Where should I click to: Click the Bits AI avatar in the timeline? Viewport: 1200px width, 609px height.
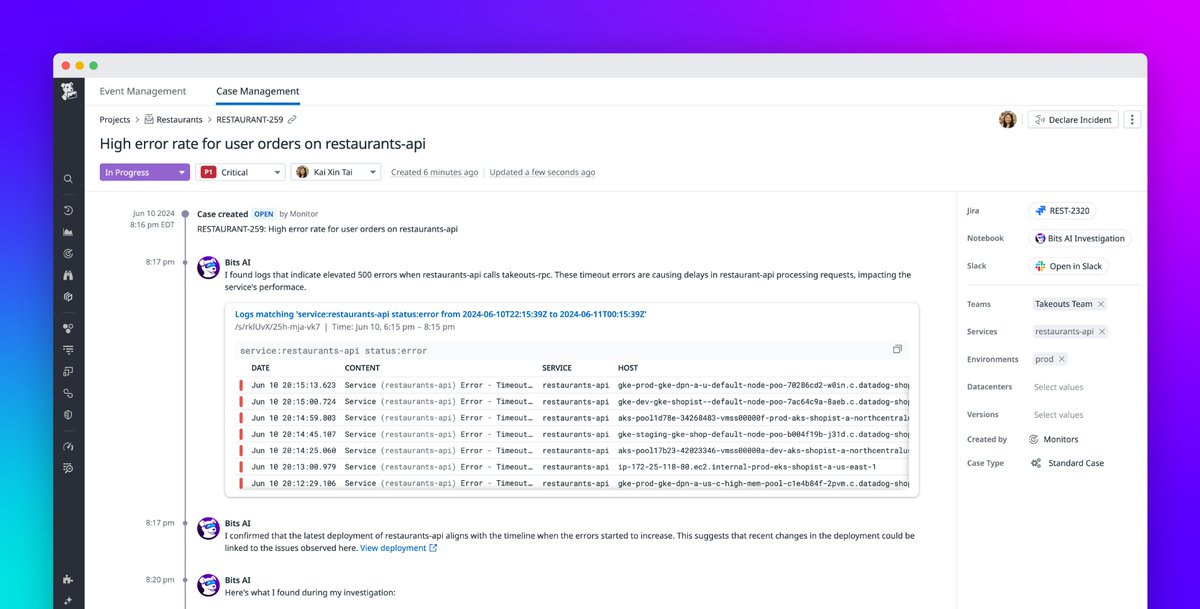click(x=207, y=267)
